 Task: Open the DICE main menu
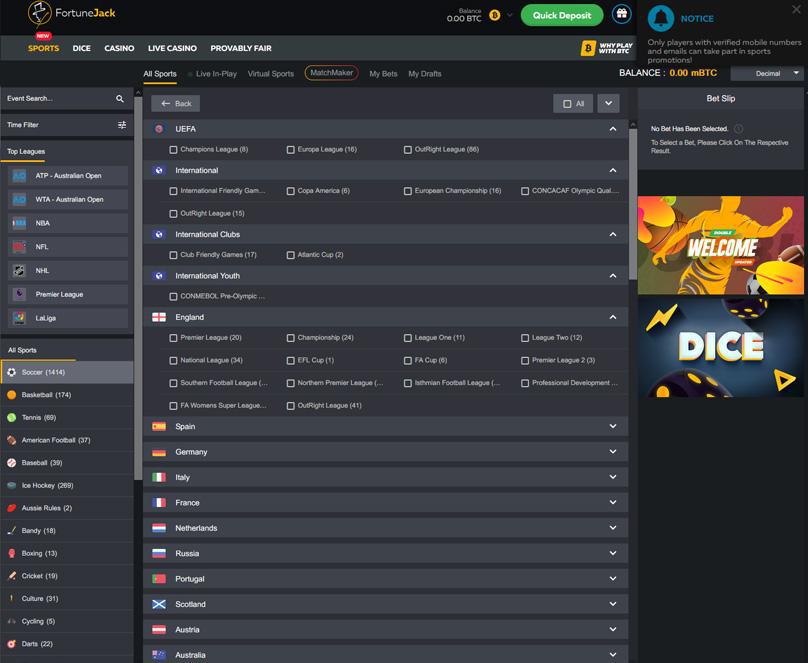(x=81, y=48)
